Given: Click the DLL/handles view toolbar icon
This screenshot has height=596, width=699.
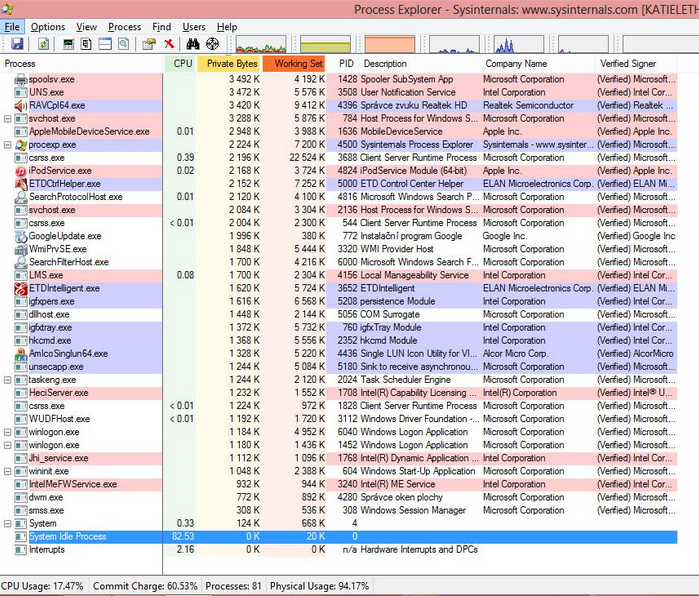Looking at the screenshot, I should 124,44.
